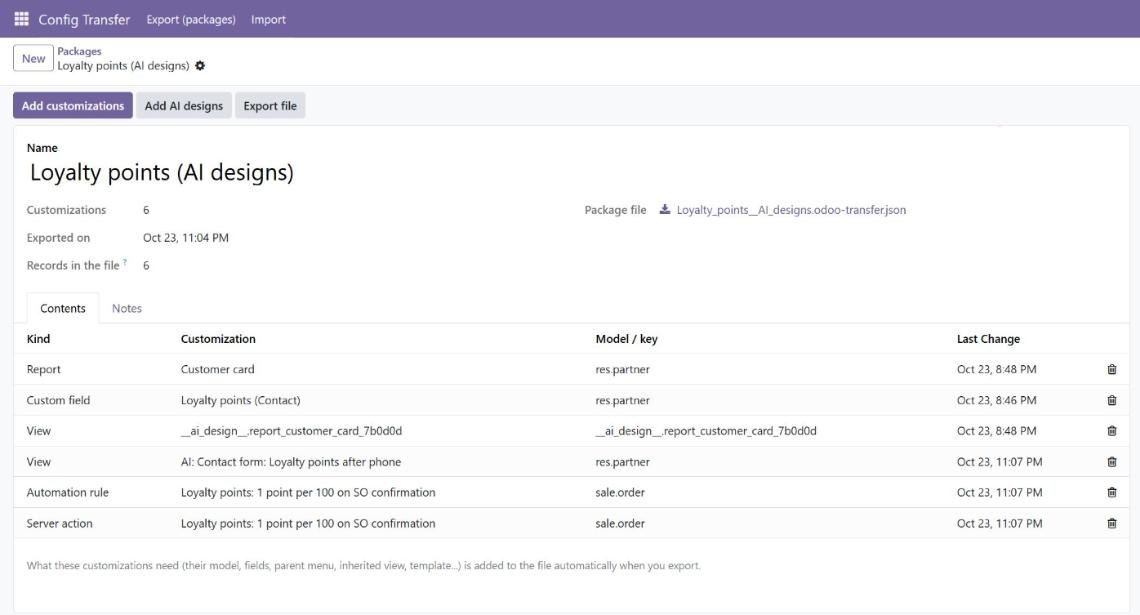1140x615 pixels.
Task: Click Add AI designs button
Action: coord(184,105)
